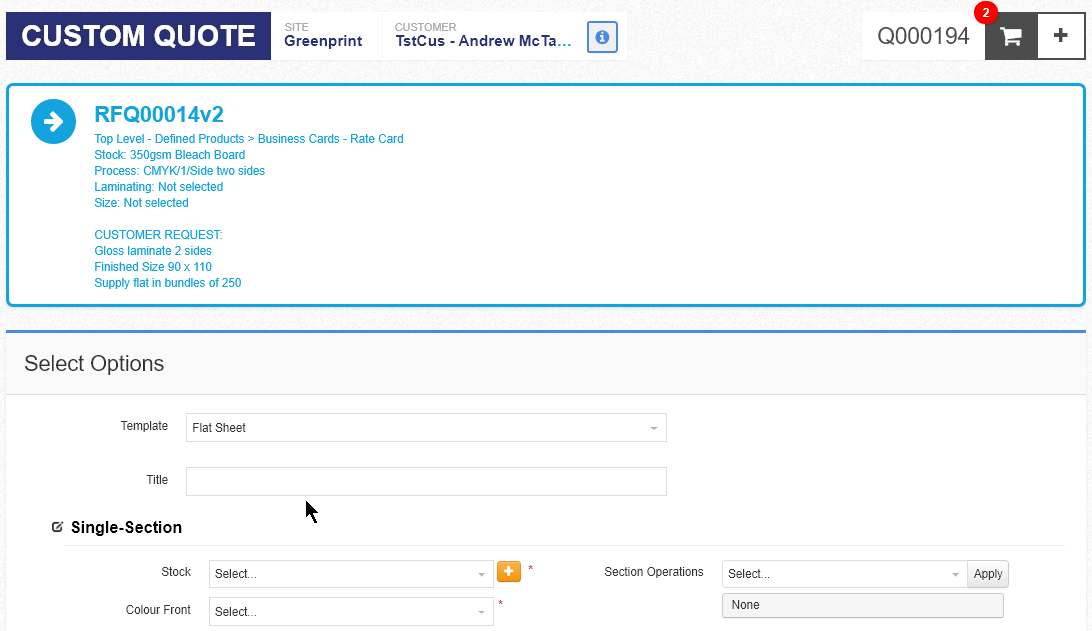Click the text 'Gloss laminate 2 sides'

[x=153, y=251]
